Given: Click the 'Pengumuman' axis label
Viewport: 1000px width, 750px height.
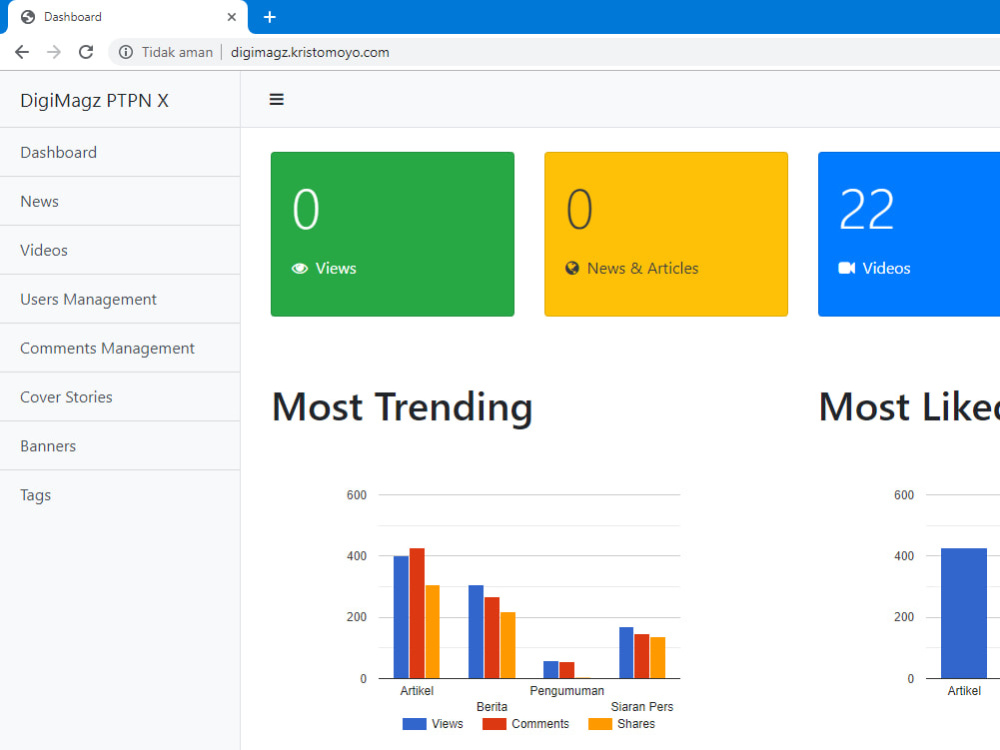Looking at the screenshot, I should pyautogui.click(x=567, y=691).
